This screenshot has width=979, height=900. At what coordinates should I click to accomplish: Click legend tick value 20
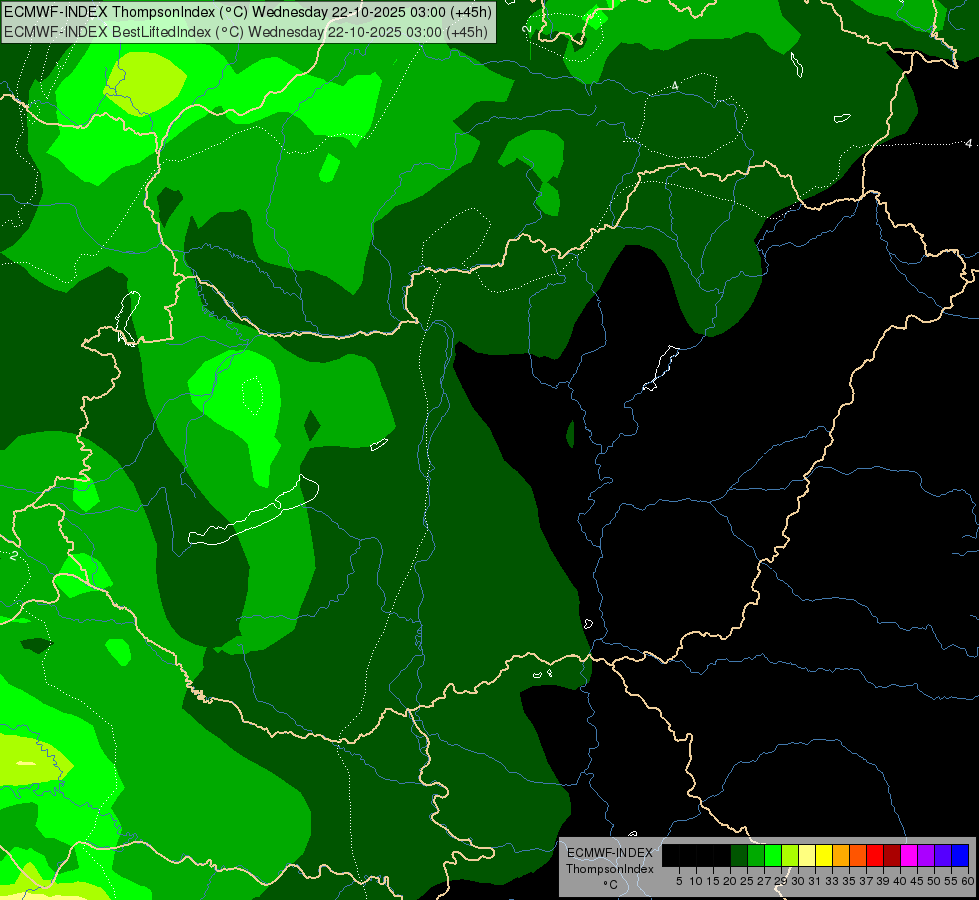731,881
